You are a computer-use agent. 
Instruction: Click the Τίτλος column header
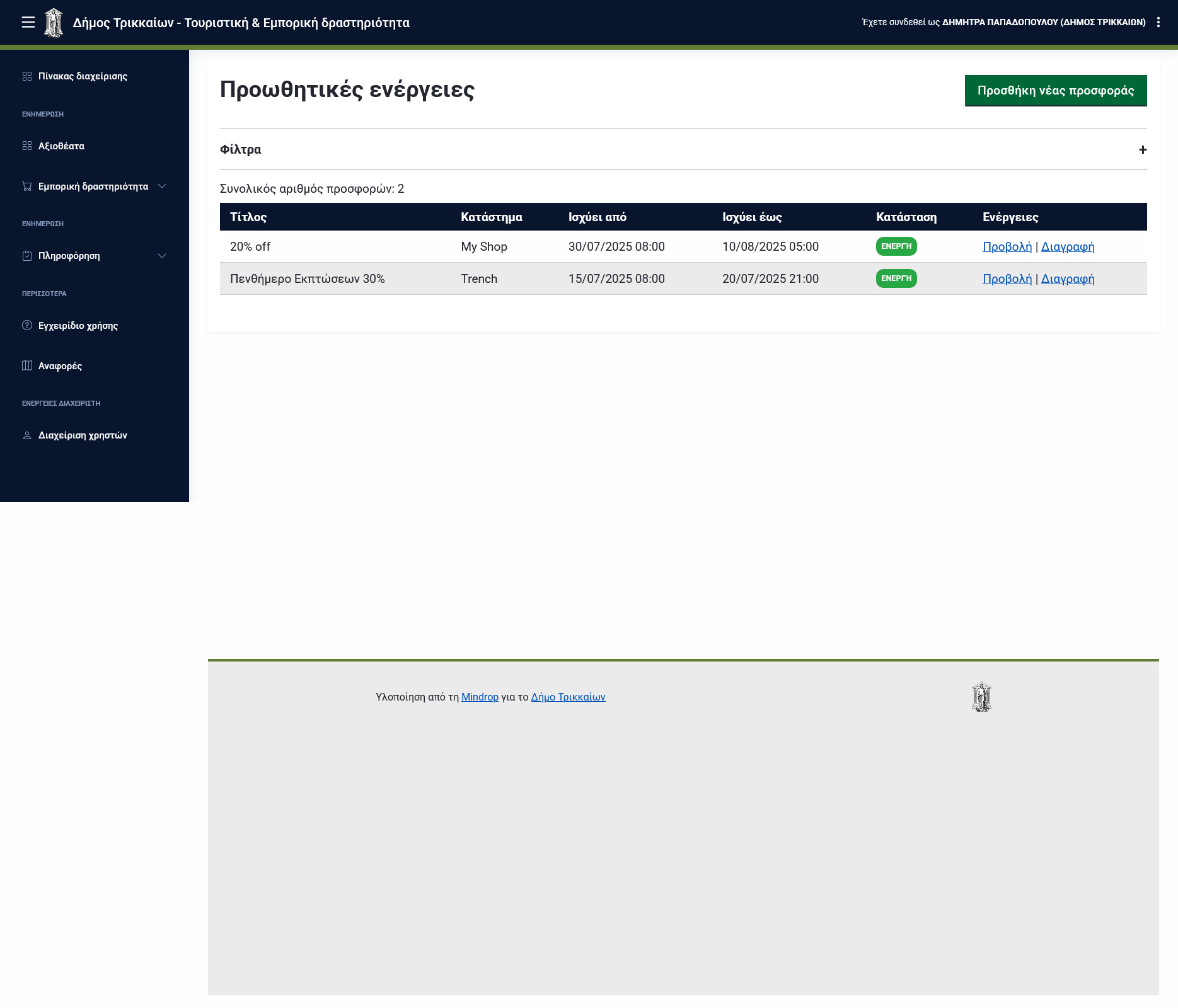(248, 217)
